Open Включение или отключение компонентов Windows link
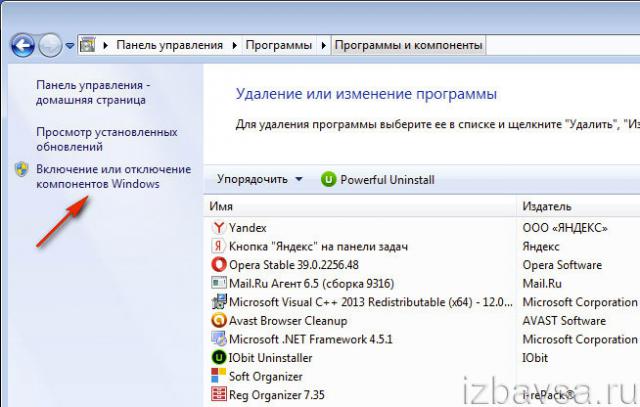This screenshot has width=640, height=407. coord(113,176)
